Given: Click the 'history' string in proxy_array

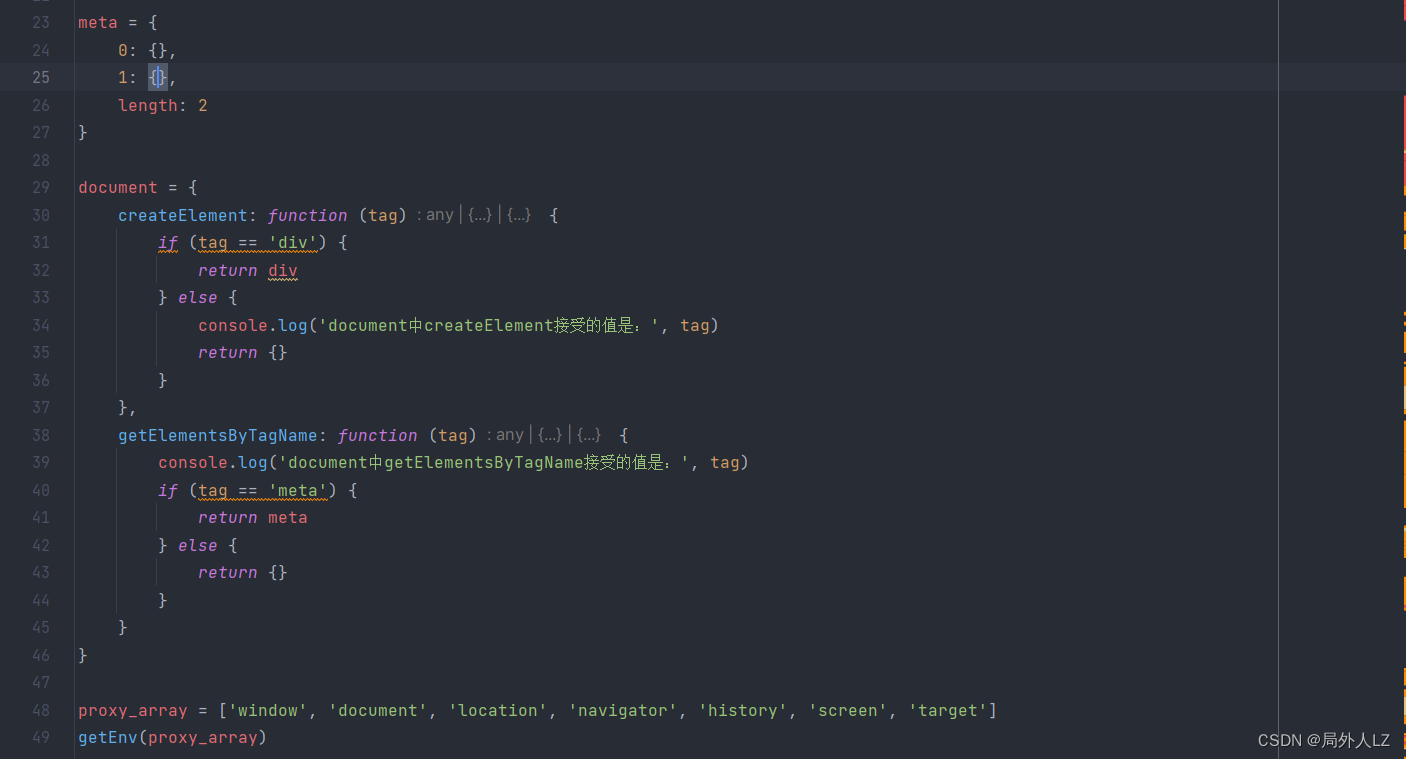Looking at the screenshot, I should 743,710.
